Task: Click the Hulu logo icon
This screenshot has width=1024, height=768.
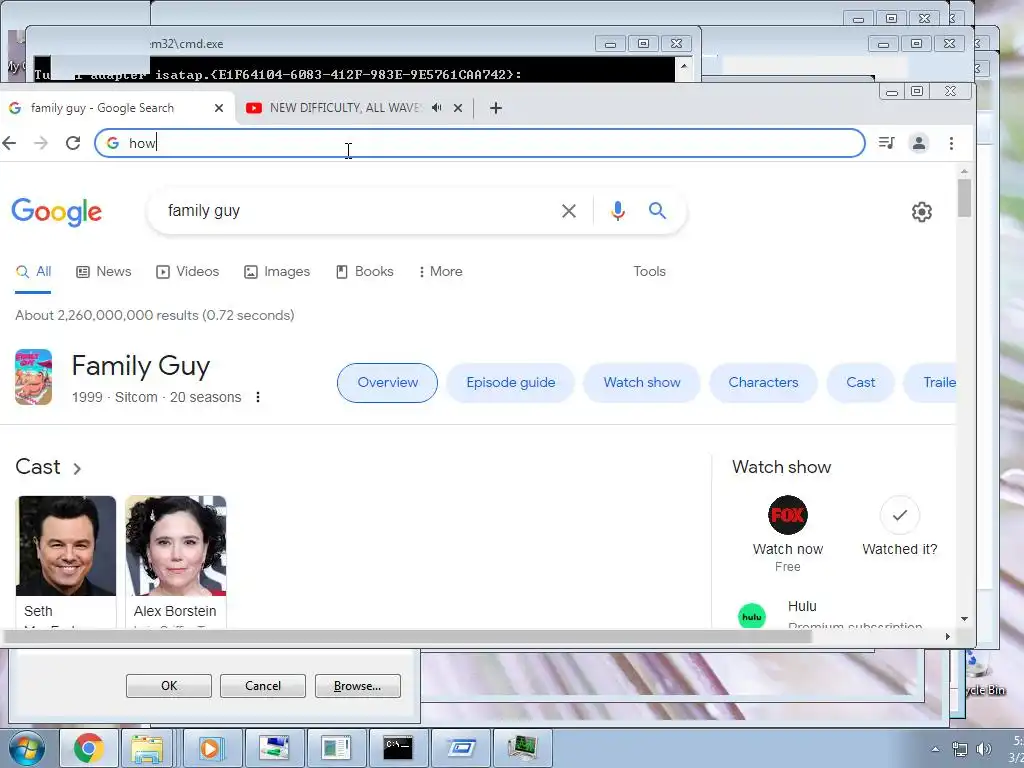Action: pyautogui.click(x=752, y=616)
